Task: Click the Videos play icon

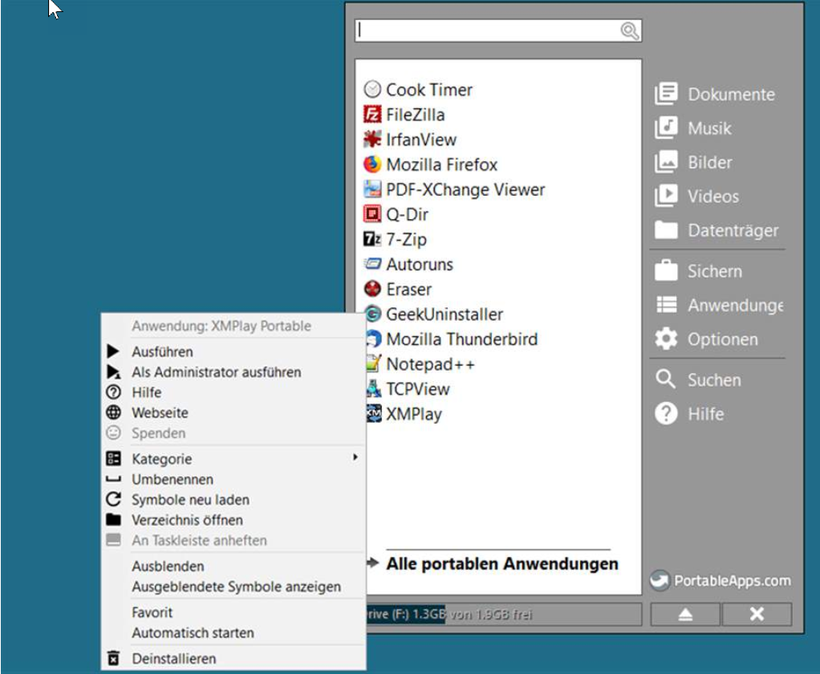Action: pos(666,196)
